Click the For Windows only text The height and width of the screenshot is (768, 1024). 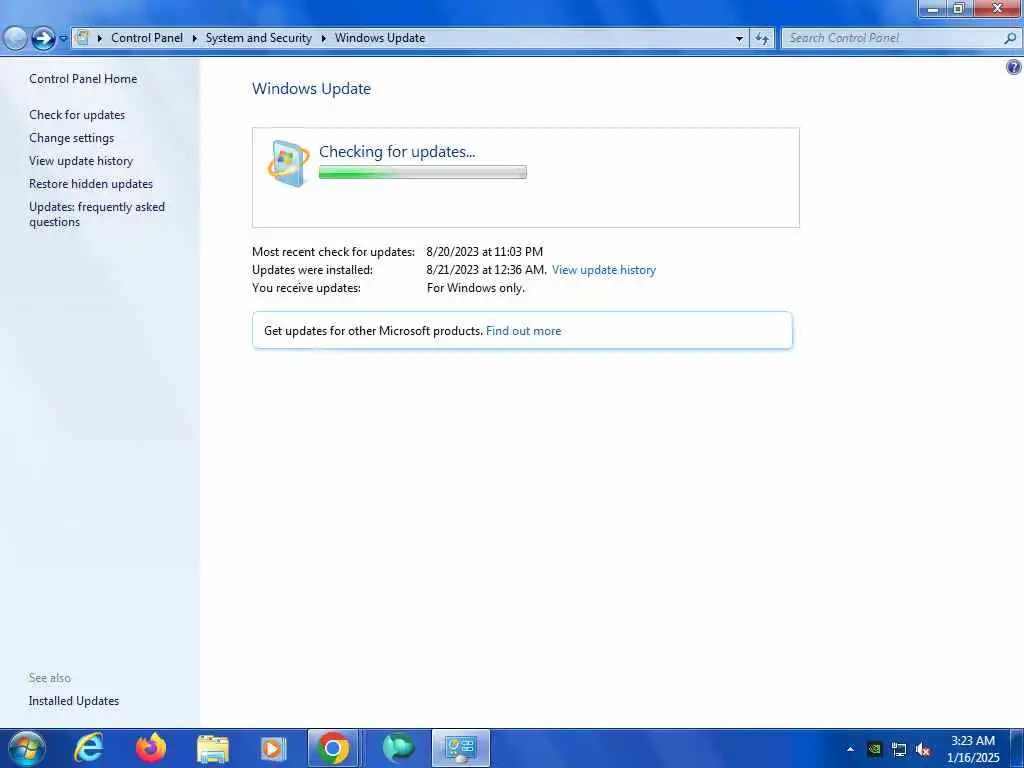[475, 288]
